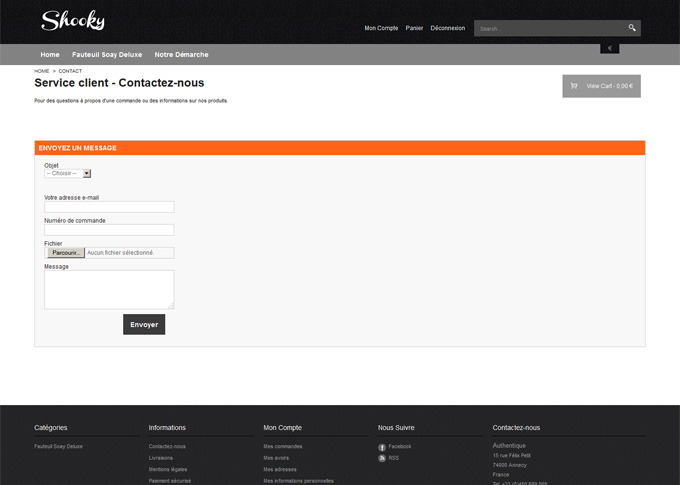Open the Objet subject dropdown
The image size is (680, 485).
(x=68, y=173)
